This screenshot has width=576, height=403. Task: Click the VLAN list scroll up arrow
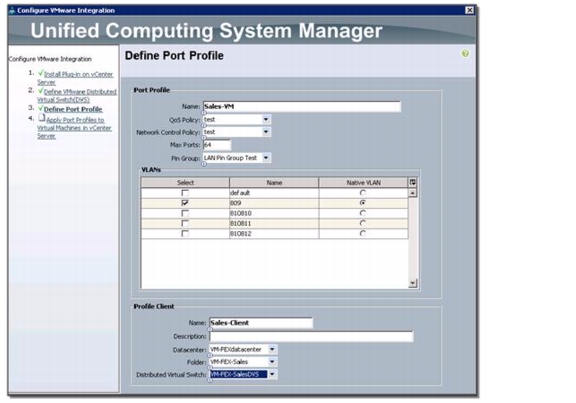pyautogui.click(x=413, y=193)
